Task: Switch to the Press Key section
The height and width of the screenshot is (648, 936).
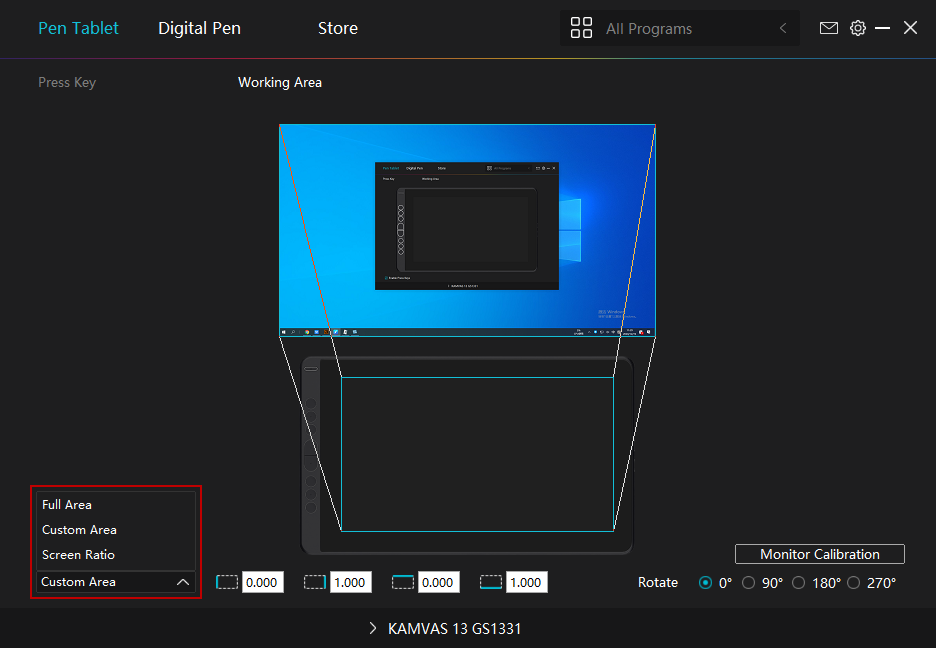Action: (67, 82)
